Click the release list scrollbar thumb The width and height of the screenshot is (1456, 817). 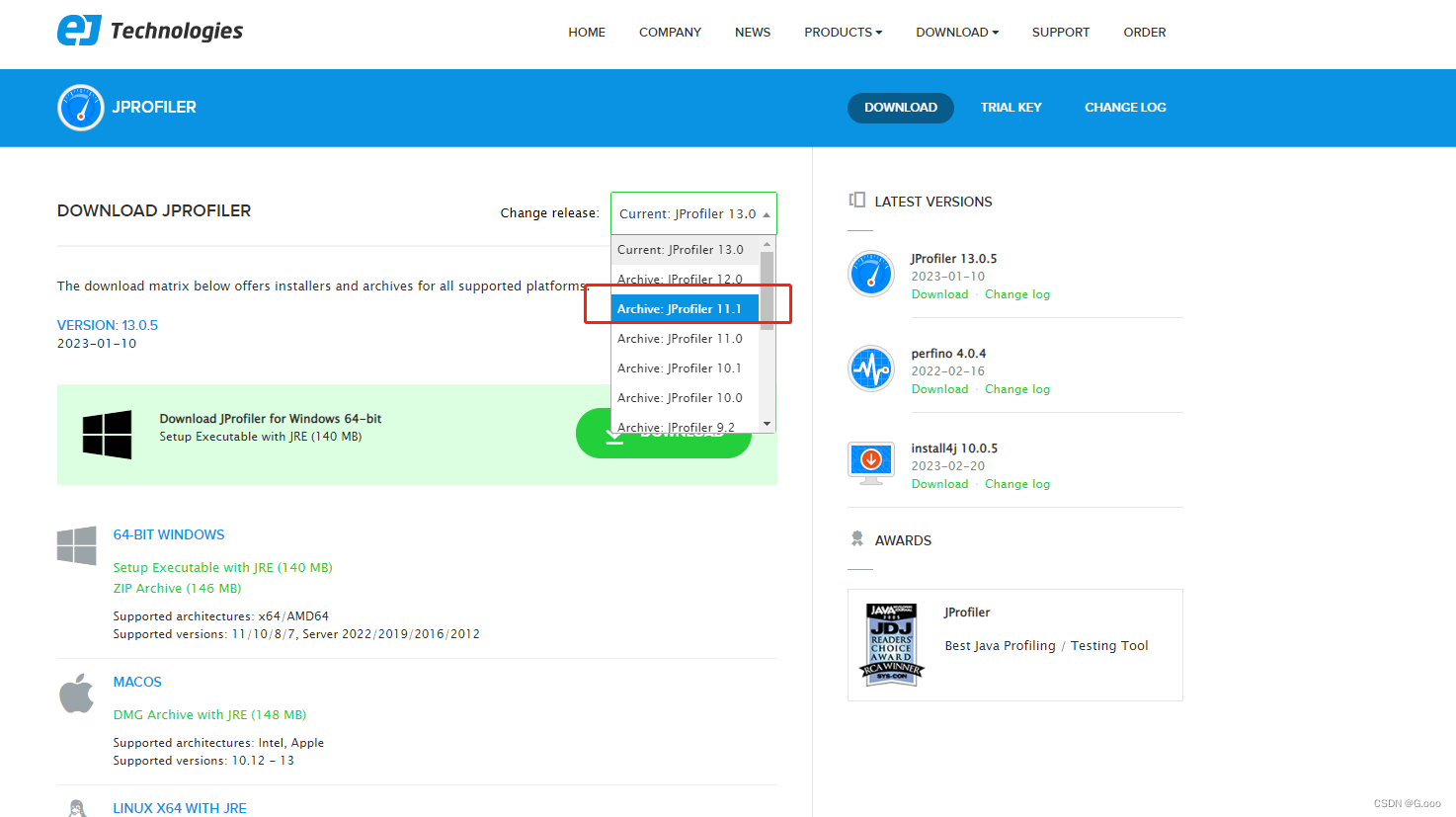pyautogui.click(x=767, y=290)
